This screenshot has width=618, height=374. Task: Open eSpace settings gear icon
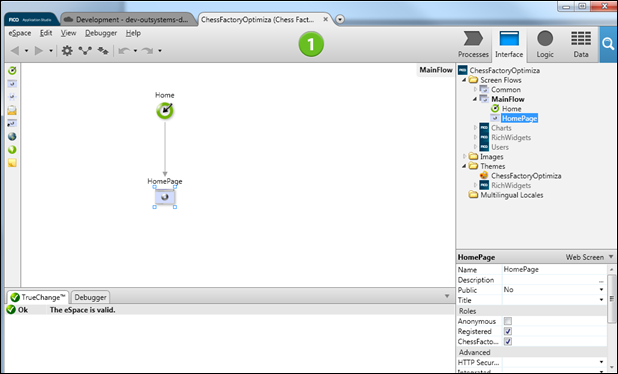click(67, 50)
